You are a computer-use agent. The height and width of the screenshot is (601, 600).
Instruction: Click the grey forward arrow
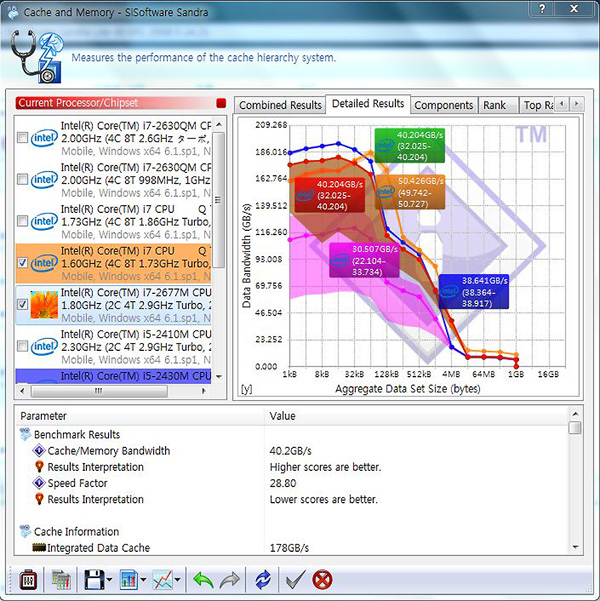(x=230, y=580)
